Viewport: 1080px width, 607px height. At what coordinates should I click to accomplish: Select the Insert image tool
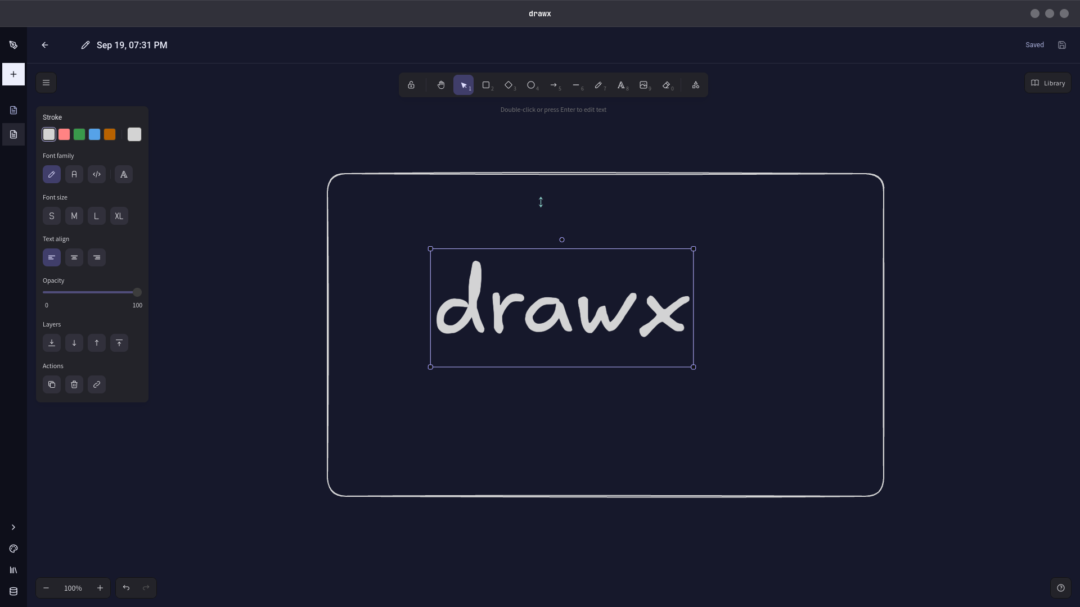click(x=644, y=85)
